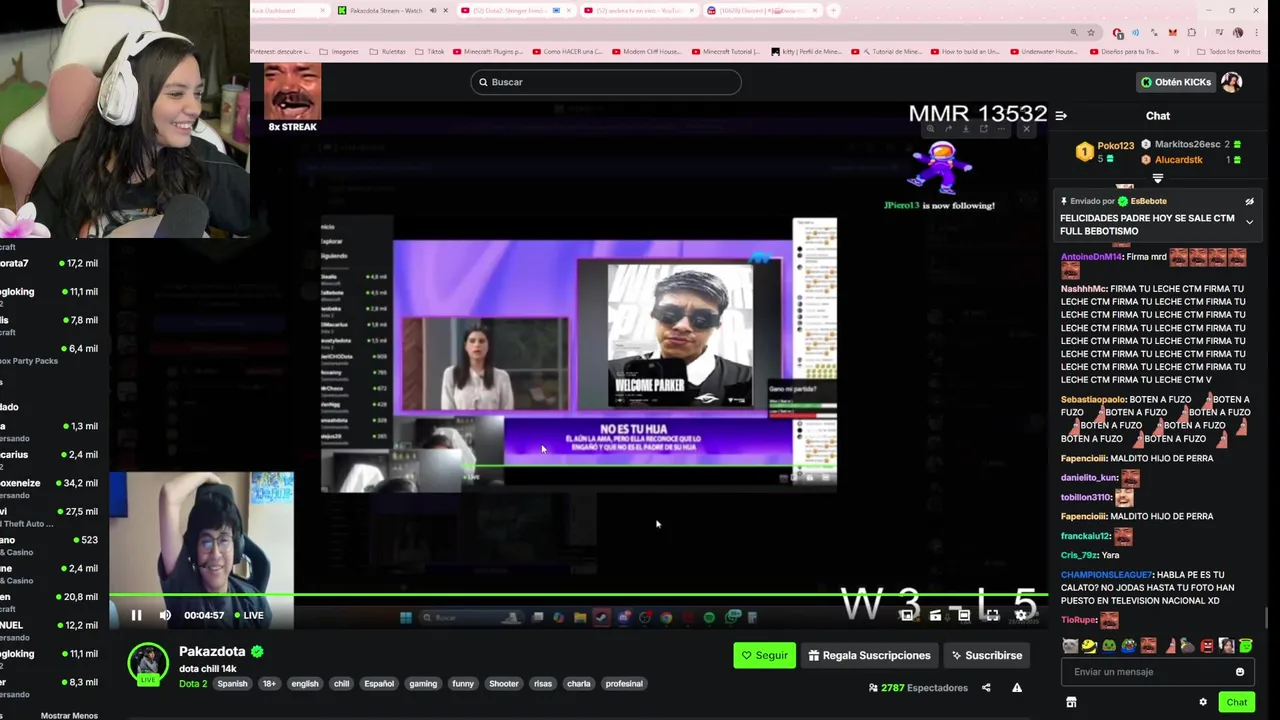
Task: Click the green stream progress bar
Action: (578, 595)
